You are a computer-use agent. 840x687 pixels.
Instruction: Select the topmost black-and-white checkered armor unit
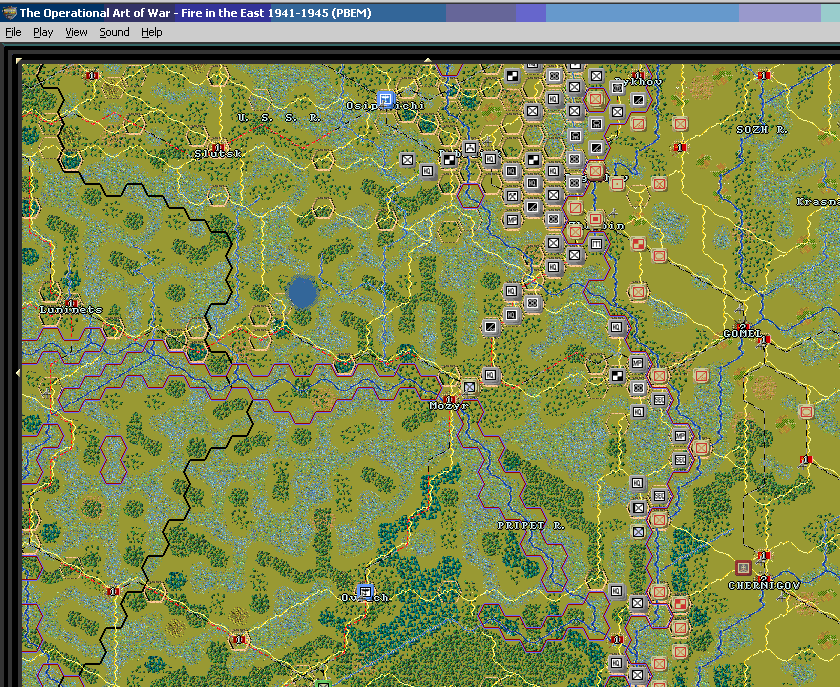tap(513, 76)
